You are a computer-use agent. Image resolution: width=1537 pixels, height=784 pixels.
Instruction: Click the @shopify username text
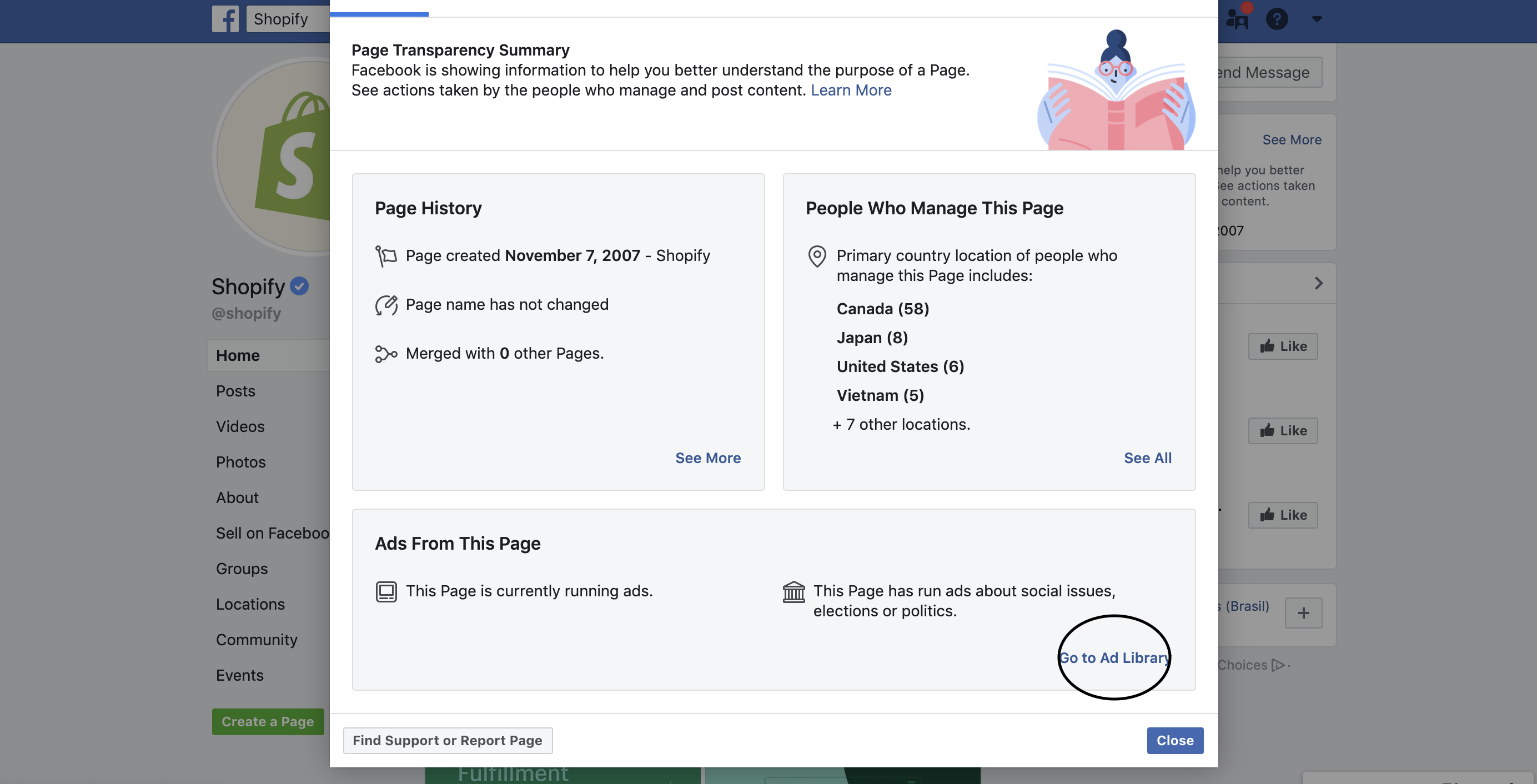[x=246, y=313]
